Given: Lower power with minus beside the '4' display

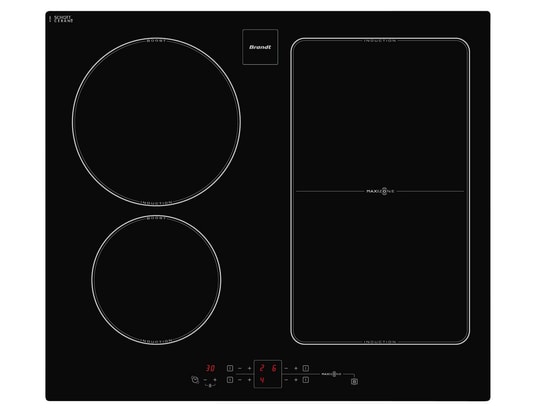Looking at the screenshot, I should pyautogui.click(x=240, y=380).
